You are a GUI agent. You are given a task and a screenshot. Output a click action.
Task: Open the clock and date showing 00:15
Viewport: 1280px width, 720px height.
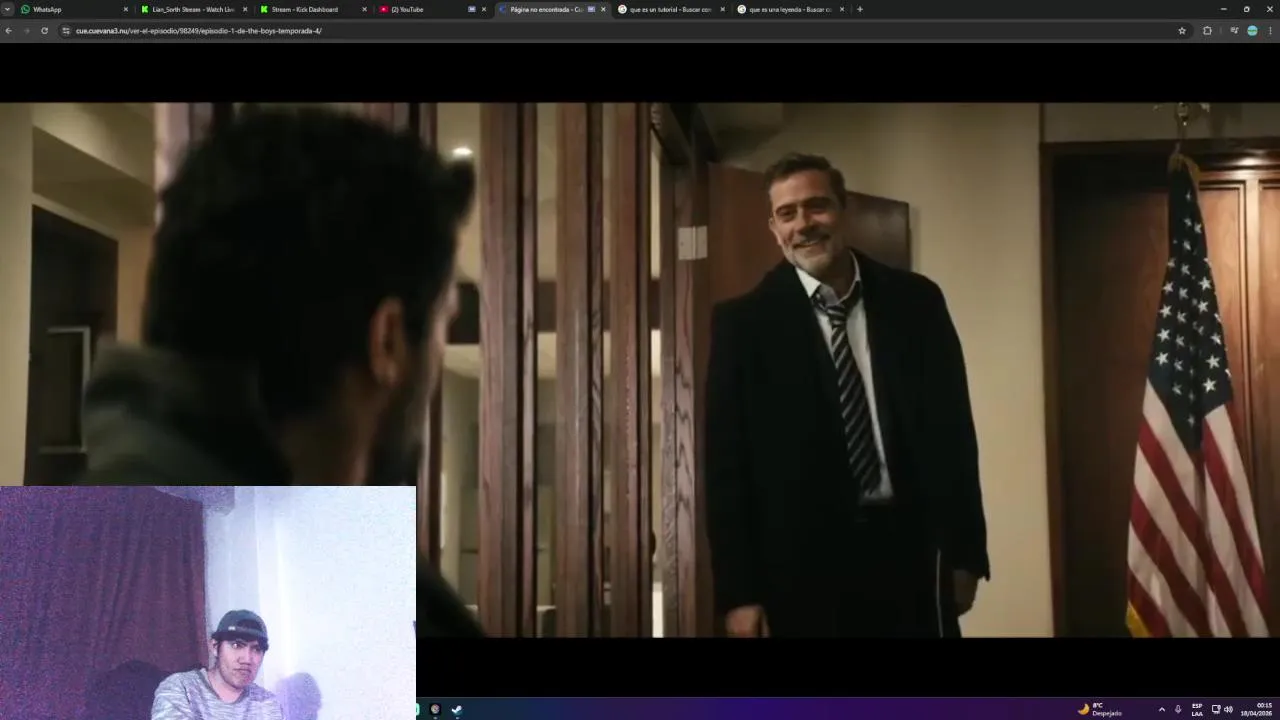tap(1257, 709)
